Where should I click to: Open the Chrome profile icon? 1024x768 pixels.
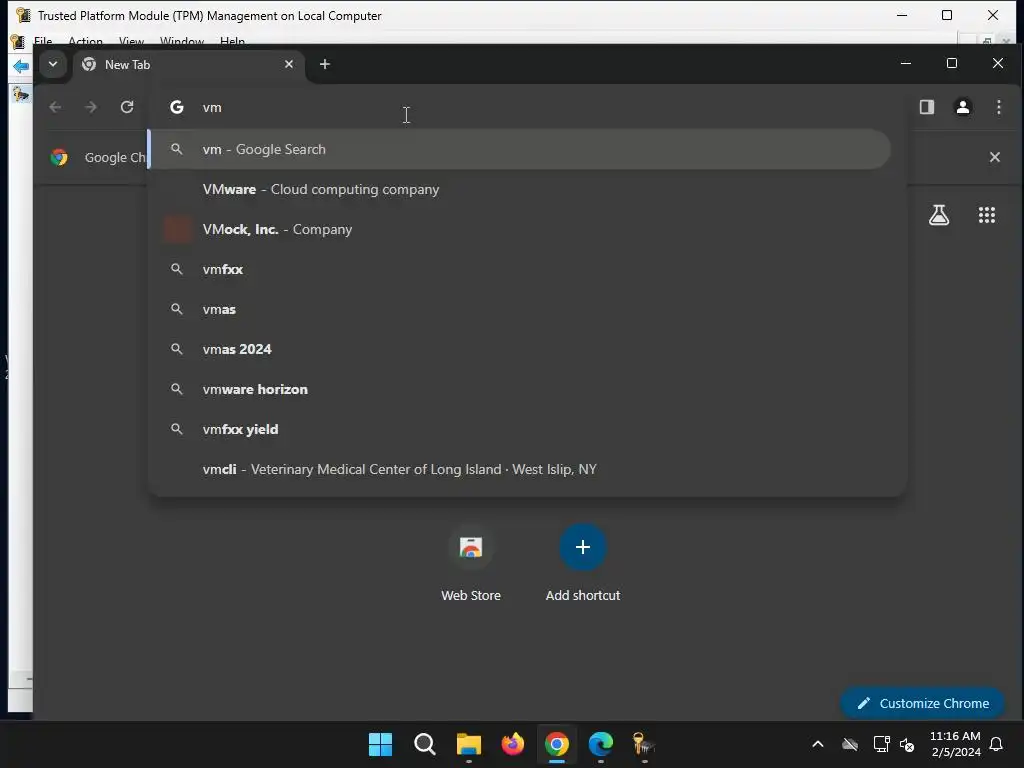tap(963, 107)
